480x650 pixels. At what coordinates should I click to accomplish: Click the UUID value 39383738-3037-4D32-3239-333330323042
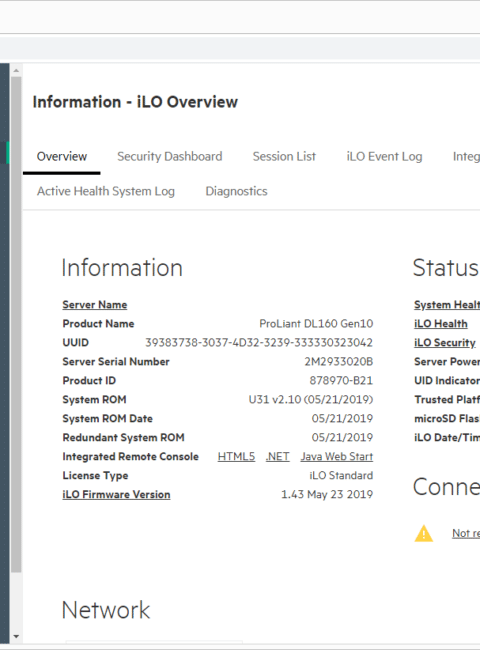(x=259, y=343)
